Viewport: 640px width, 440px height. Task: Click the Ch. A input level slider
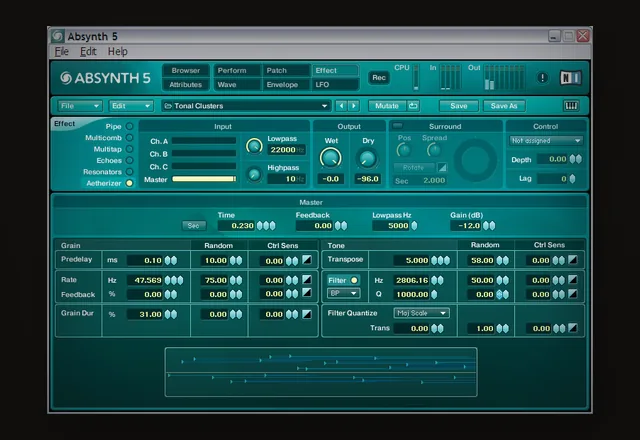(204, 141)
